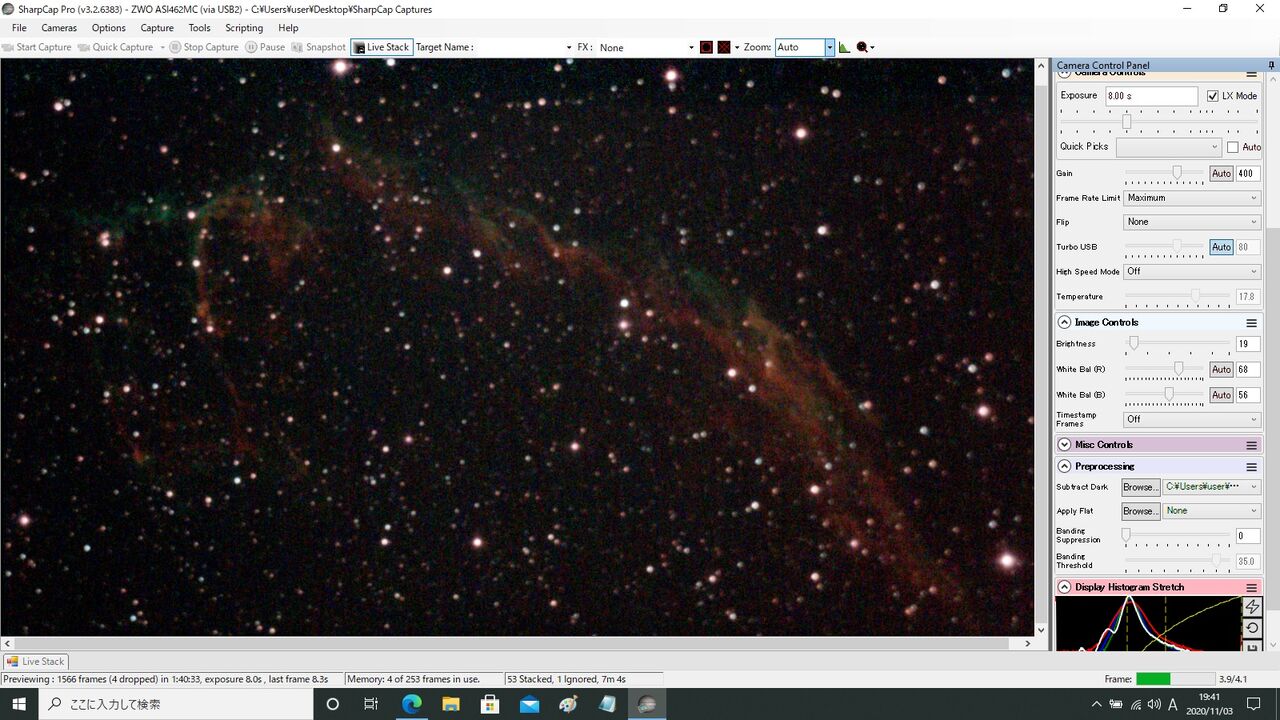Image resolution: width=1280 pixels, height=720 pixels.
Task: Open the File menu
Action: (19, 28)
